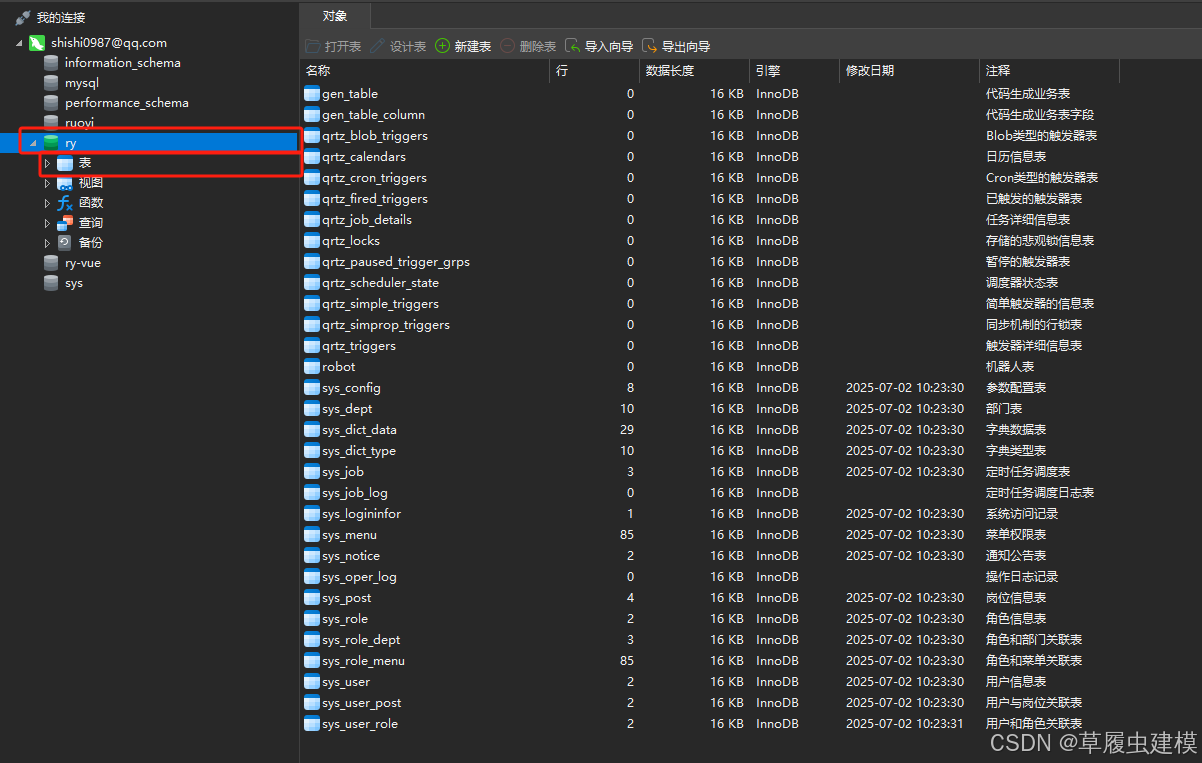Screen dimensions: 1202x763
Task: Select the ruoyi database in tree
Action: click(x=79, y=123)
